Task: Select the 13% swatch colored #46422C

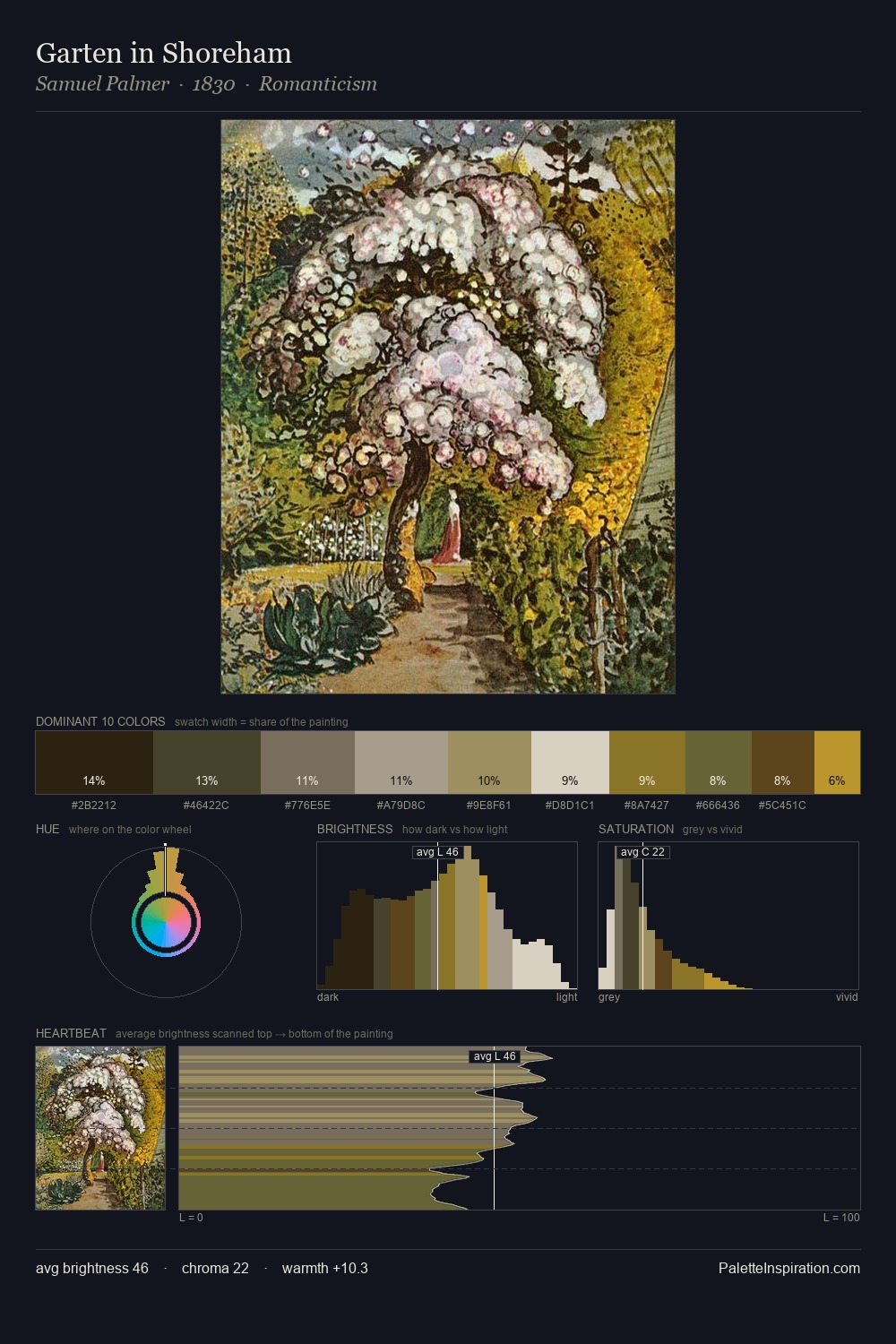Action: [x=207, y=762]
